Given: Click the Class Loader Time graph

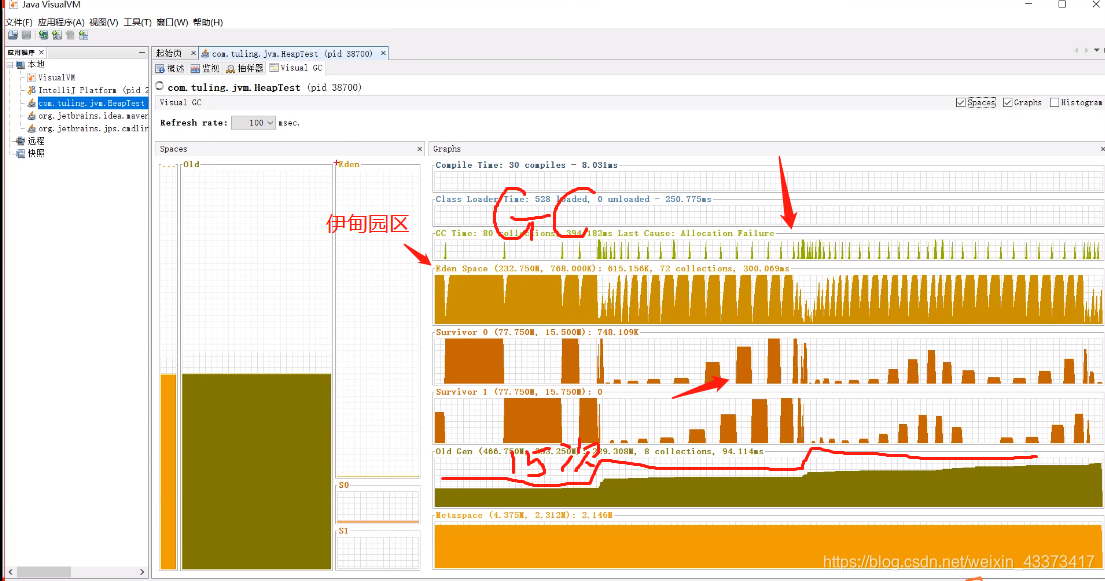Looking at the screenshot, I should pyautogui.click(x=768, y=215).
